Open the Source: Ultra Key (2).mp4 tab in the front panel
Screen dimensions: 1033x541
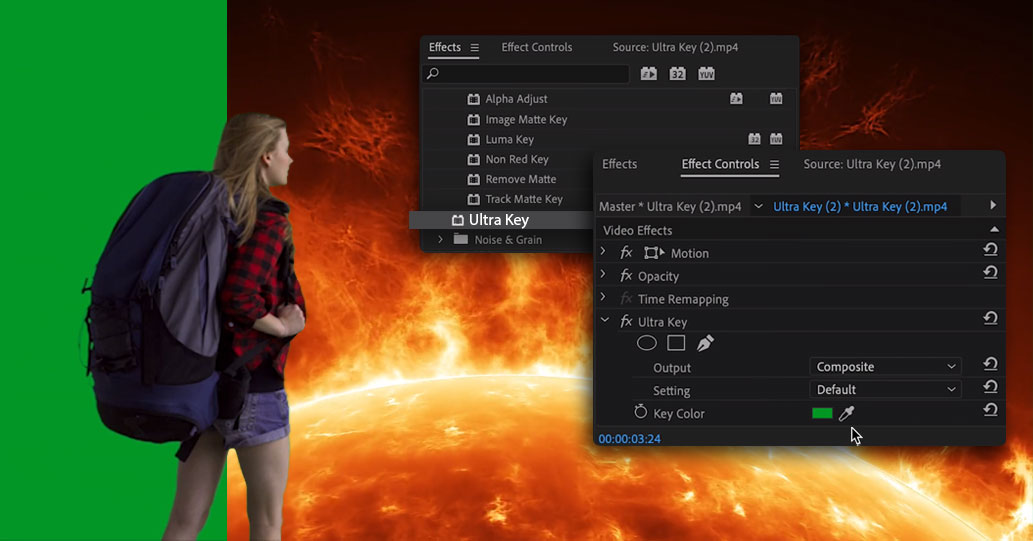(872, 164)
